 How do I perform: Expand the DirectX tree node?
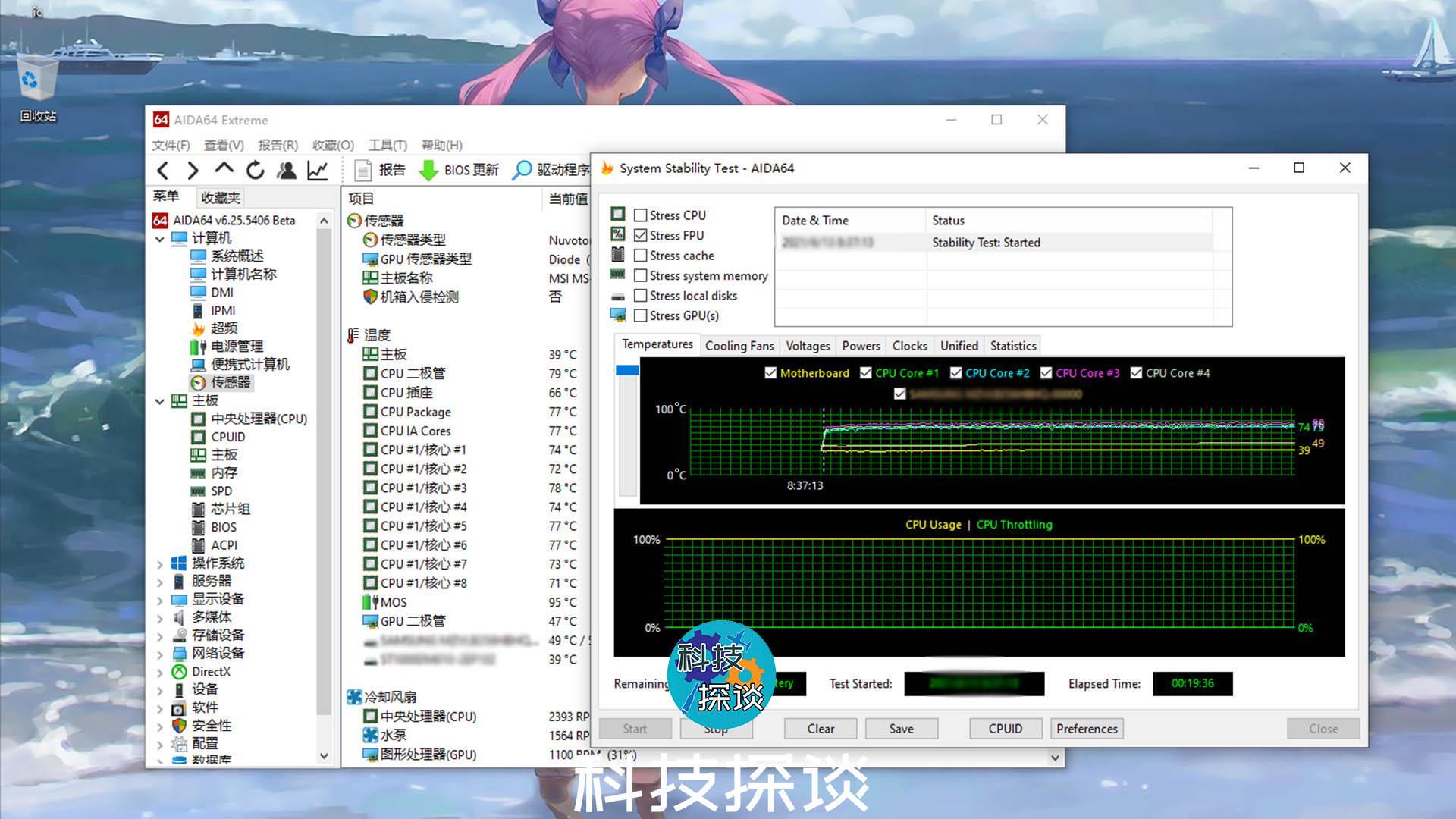click(x=160, y=672)
